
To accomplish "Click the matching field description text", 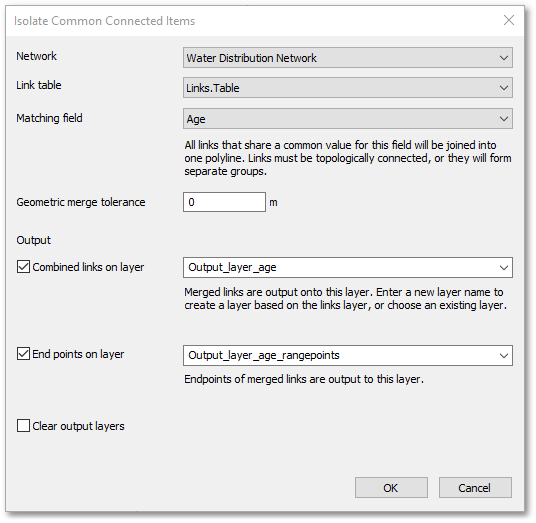I will coord(348,158).
